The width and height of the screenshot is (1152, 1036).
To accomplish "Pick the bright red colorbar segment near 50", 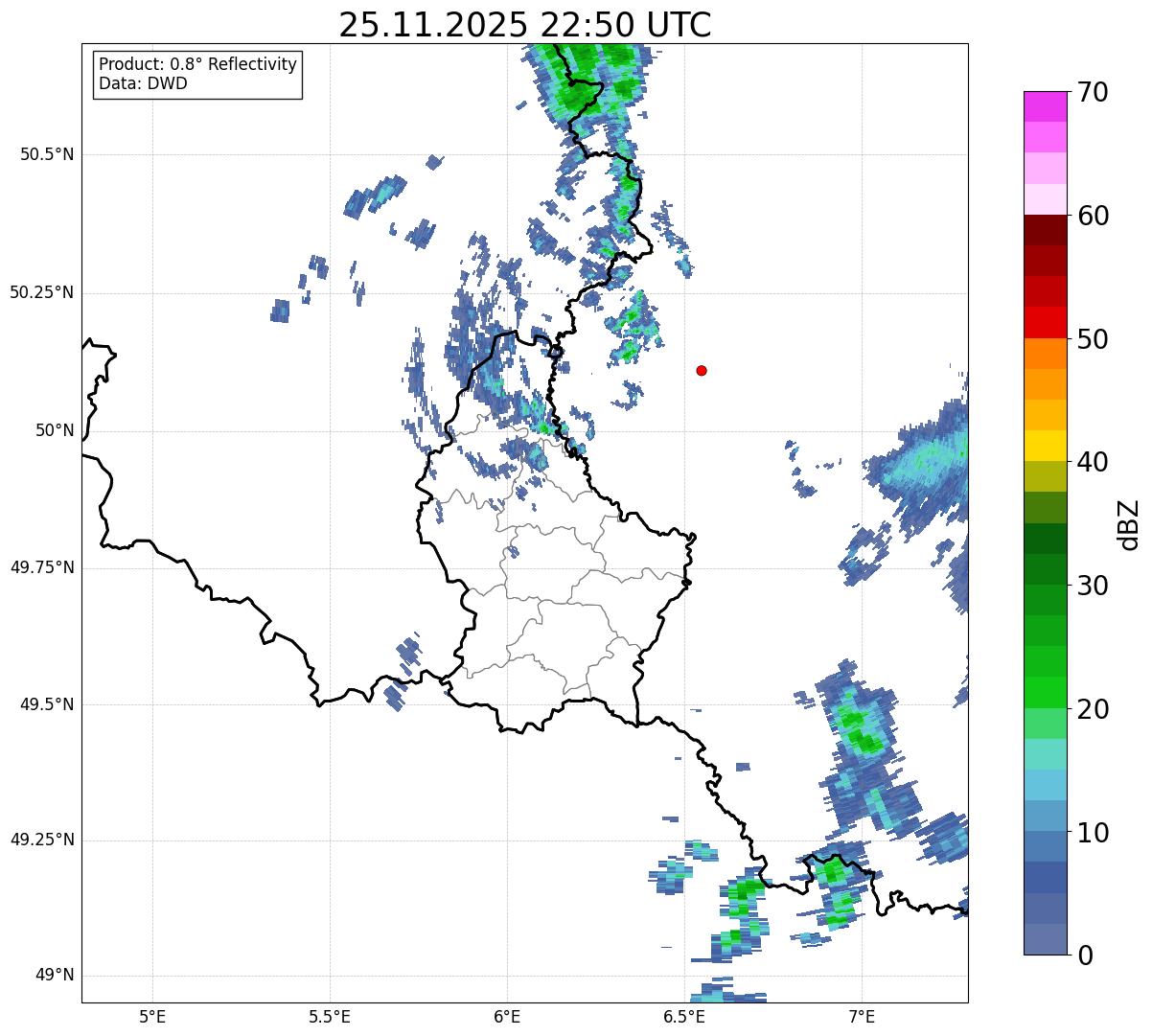I will (1046, 323).
